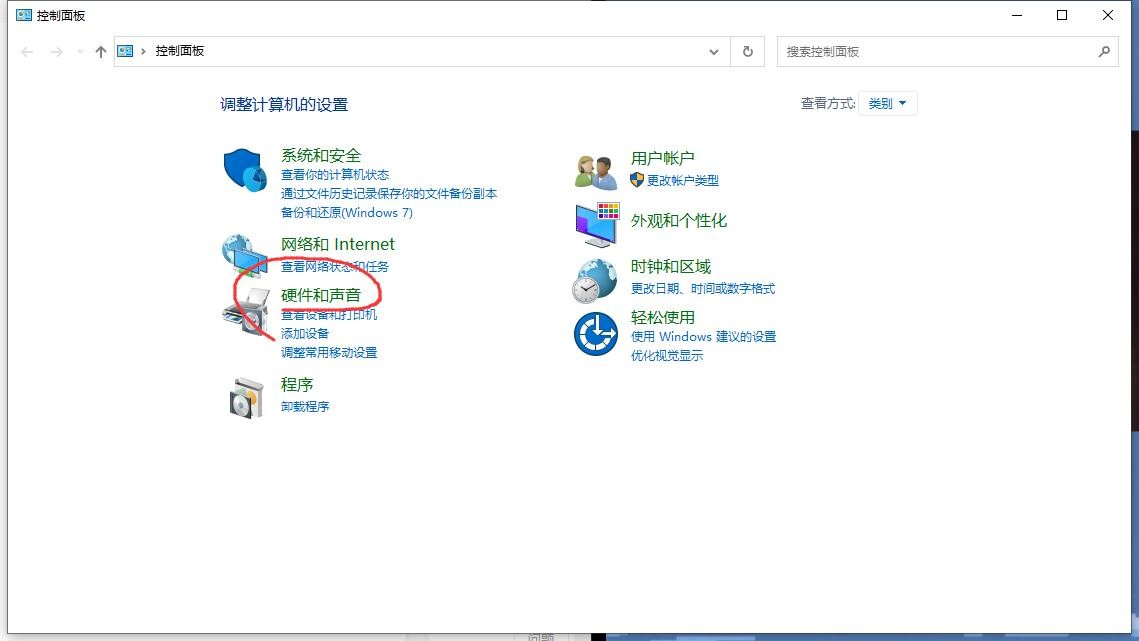Open the 类别 view-by dropdown
1139x641 pixels.
(x=887, y=102)
